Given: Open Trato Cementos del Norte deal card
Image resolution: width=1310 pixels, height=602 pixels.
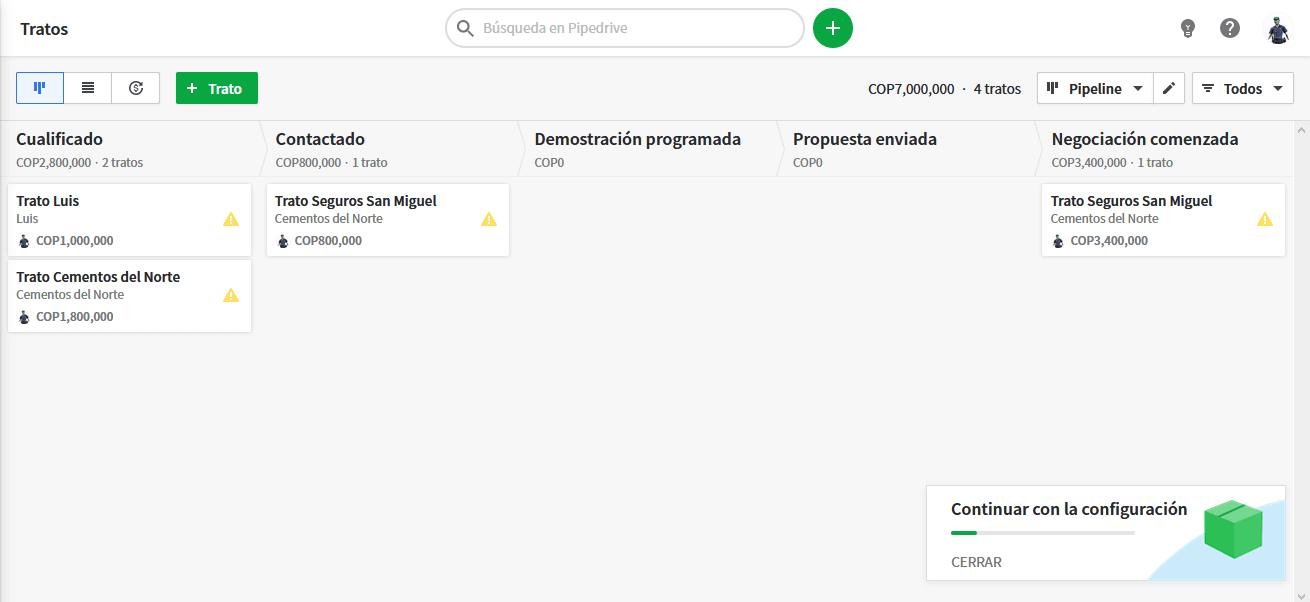Looking at the screenshot, I should (x=129, y=296).
